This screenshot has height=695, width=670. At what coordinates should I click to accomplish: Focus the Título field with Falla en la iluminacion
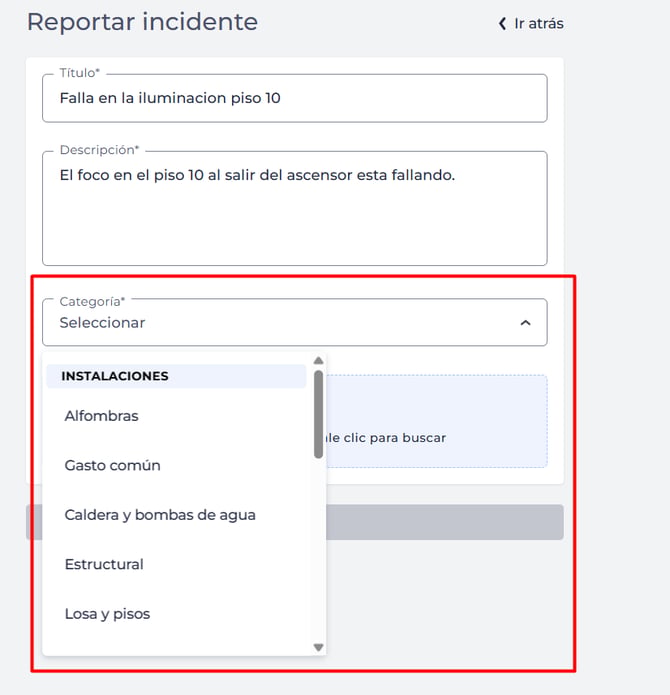[295, 98]
